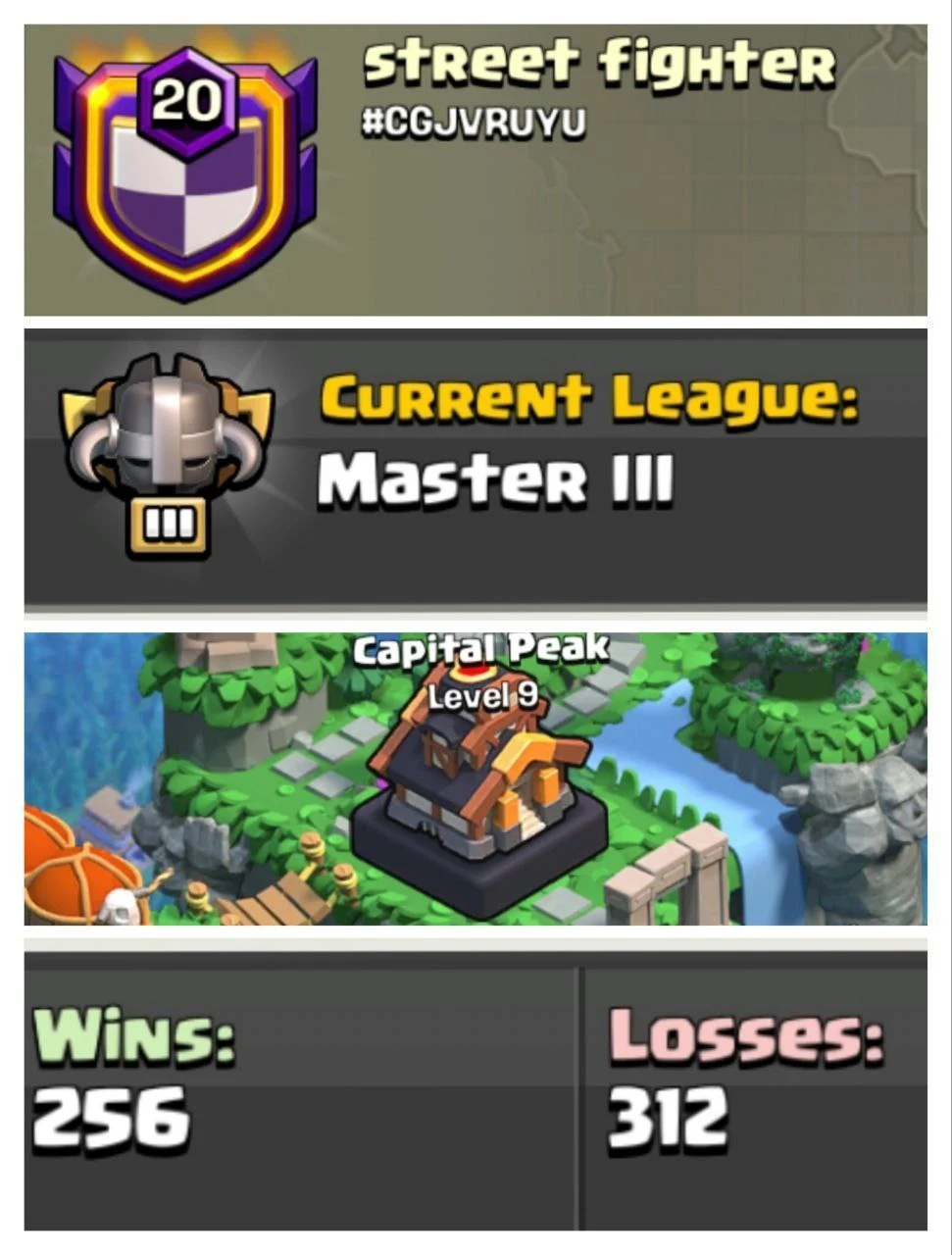The height and width of the screenshot is (1255, 952).
Task: Click the clan tag #CGJVRUYU
Action: pos(474,124)
